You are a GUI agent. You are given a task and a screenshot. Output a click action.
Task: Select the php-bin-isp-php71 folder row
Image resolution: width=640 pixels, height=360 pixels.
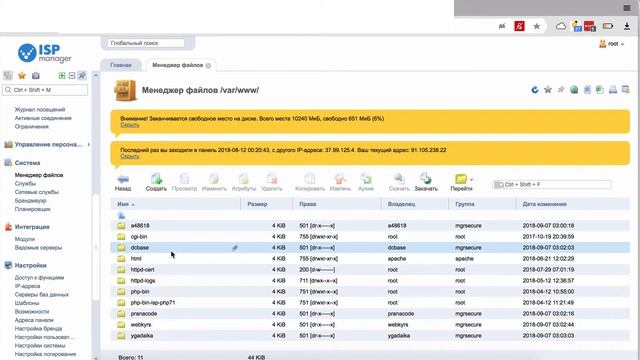(370, 302)
